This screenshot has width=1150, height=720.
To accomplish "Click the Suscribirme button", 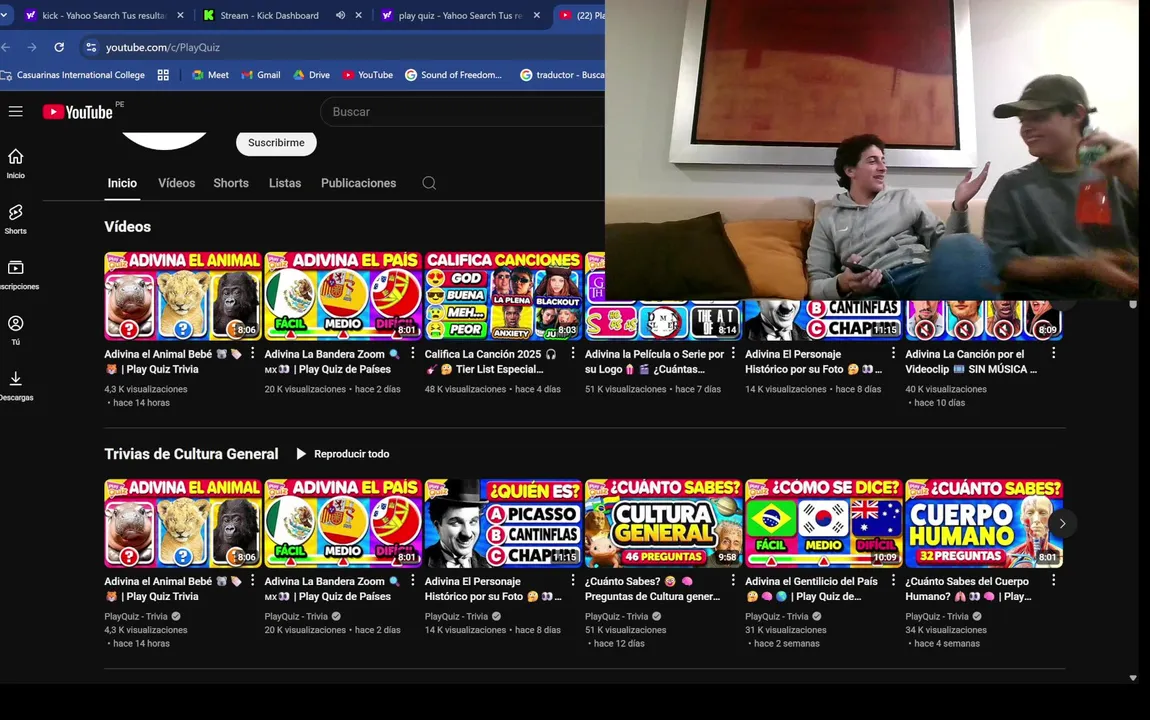I will [x=276, y=143].
